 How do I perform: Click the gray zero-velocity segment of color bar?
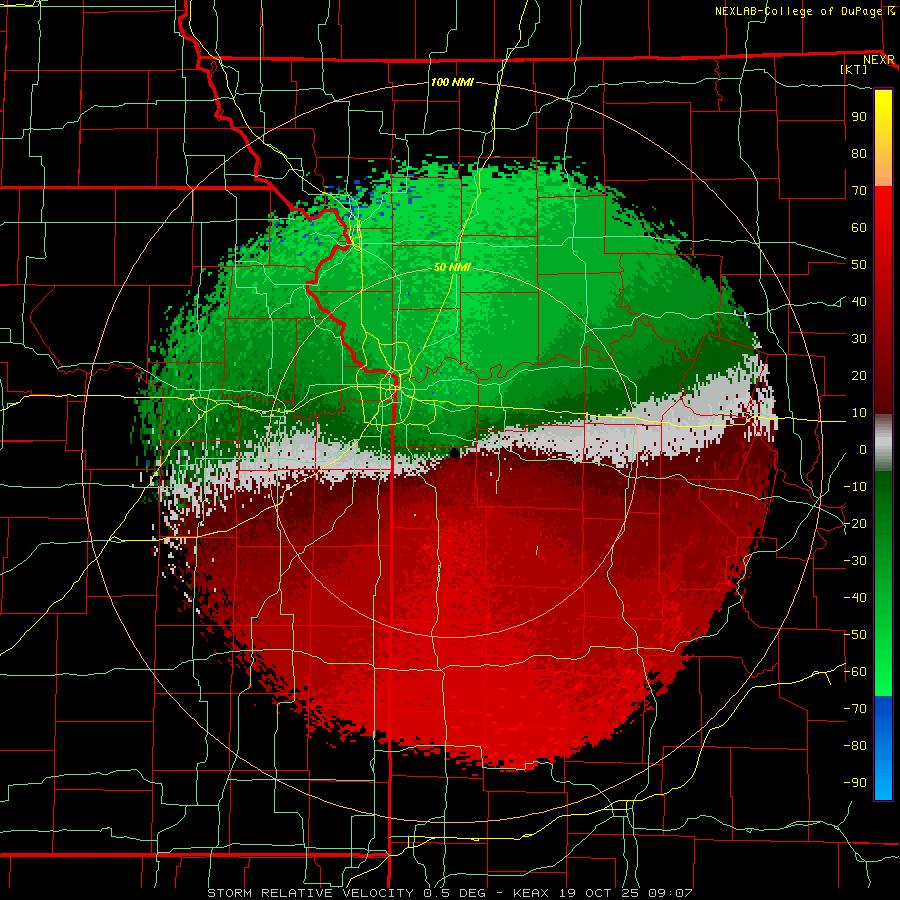[883, 443]
